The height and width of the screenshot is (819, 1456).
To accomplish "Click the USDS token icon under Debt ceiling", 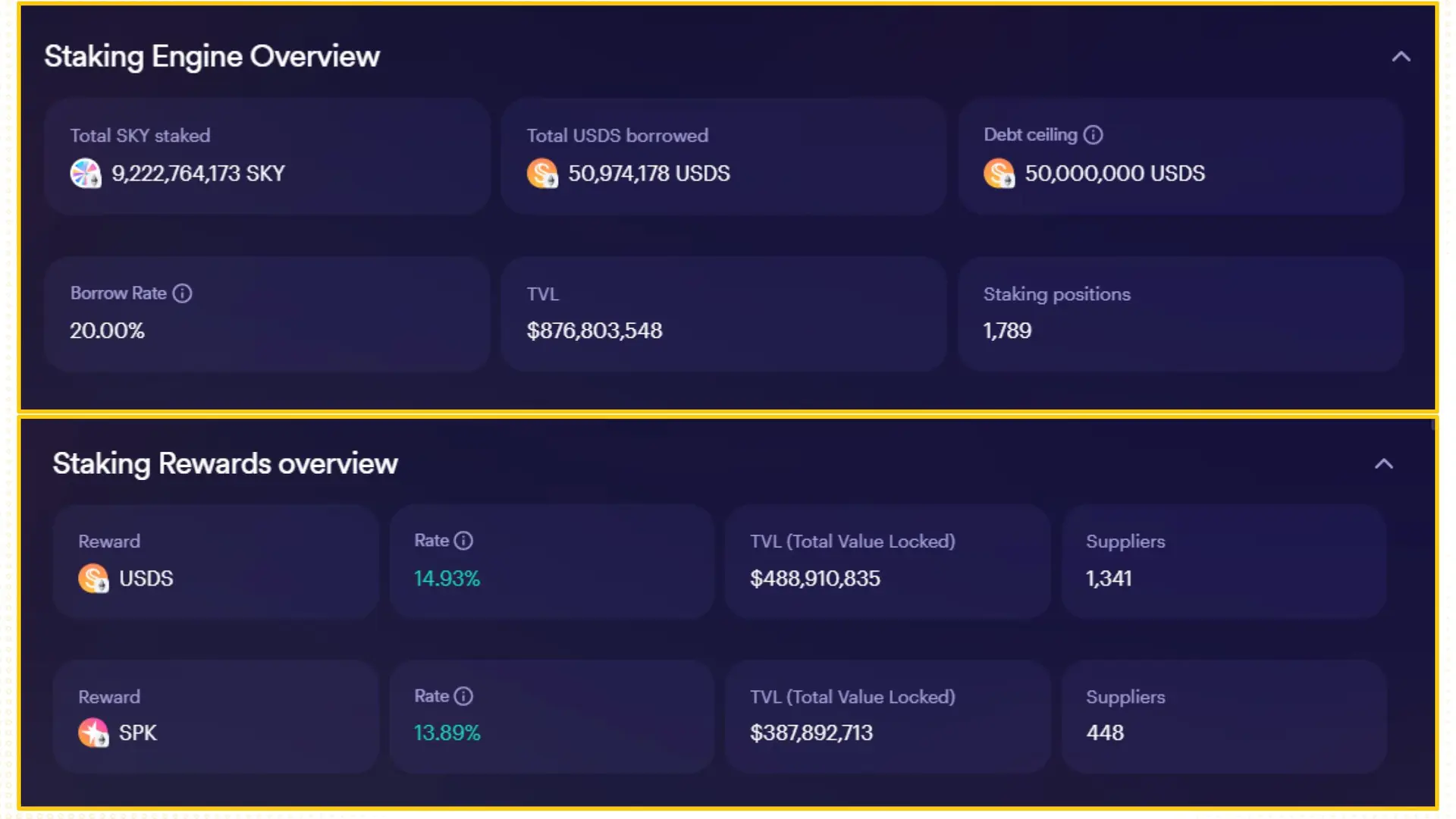I will [999, 174].
